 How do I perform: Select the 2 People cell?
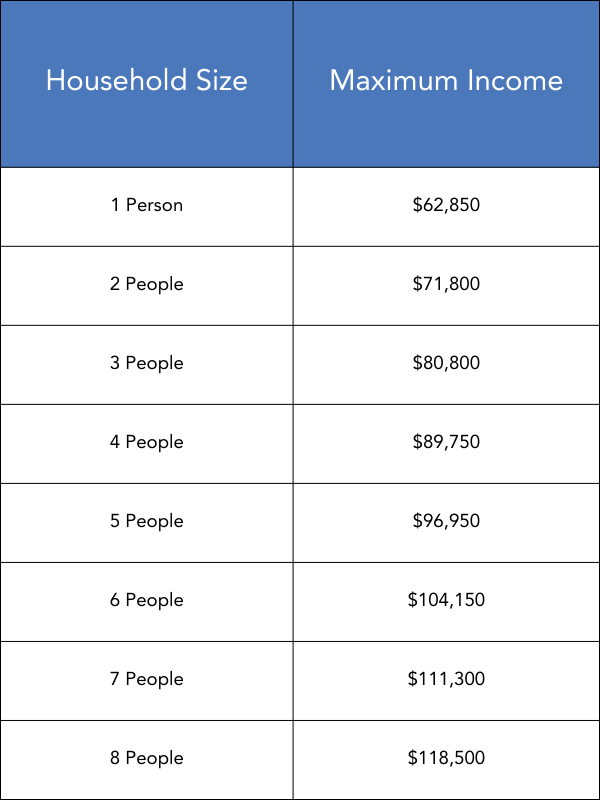[x=146, y=286]
